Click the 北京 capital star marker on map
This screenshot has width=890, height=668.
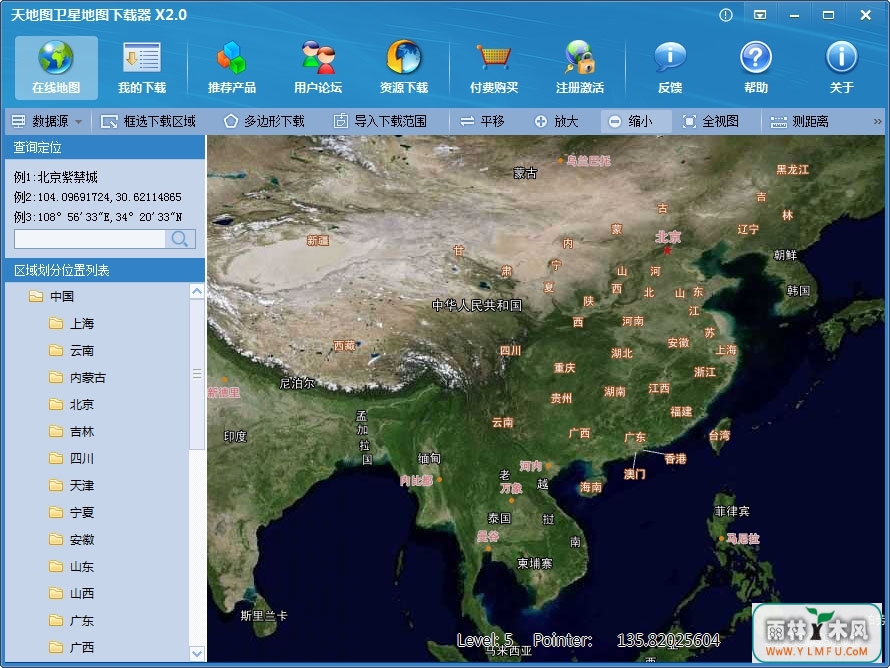tap(668, 250)
